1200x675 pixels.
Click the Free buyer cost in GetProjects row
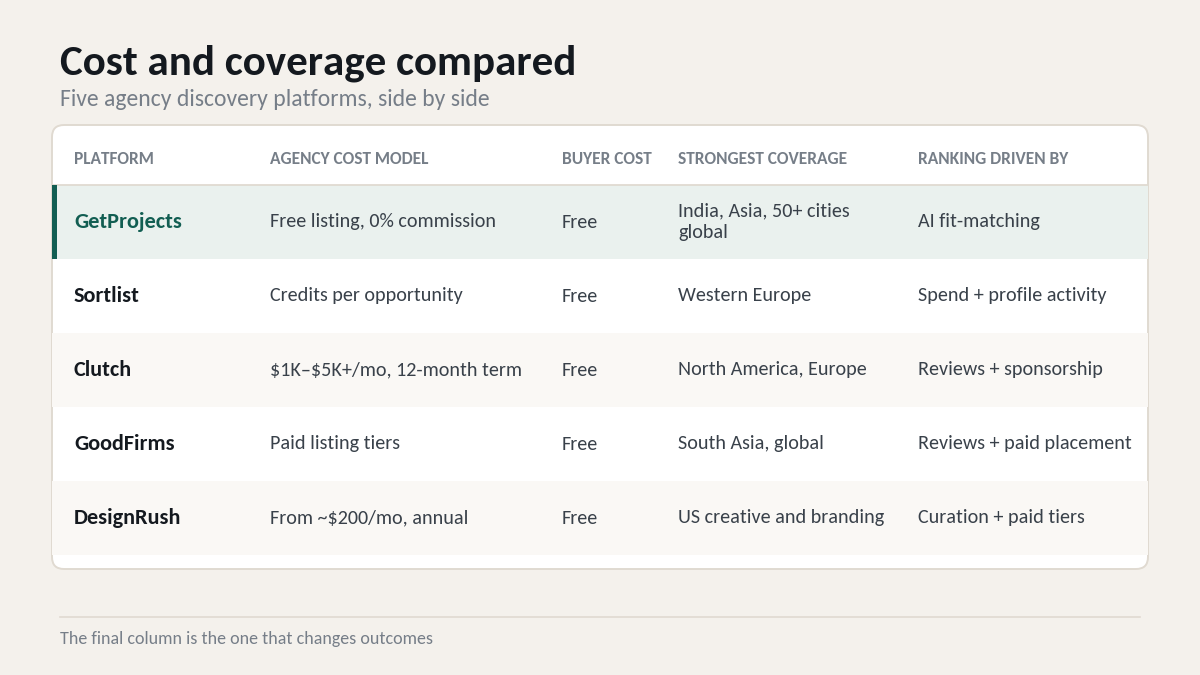tap(579, 222)
